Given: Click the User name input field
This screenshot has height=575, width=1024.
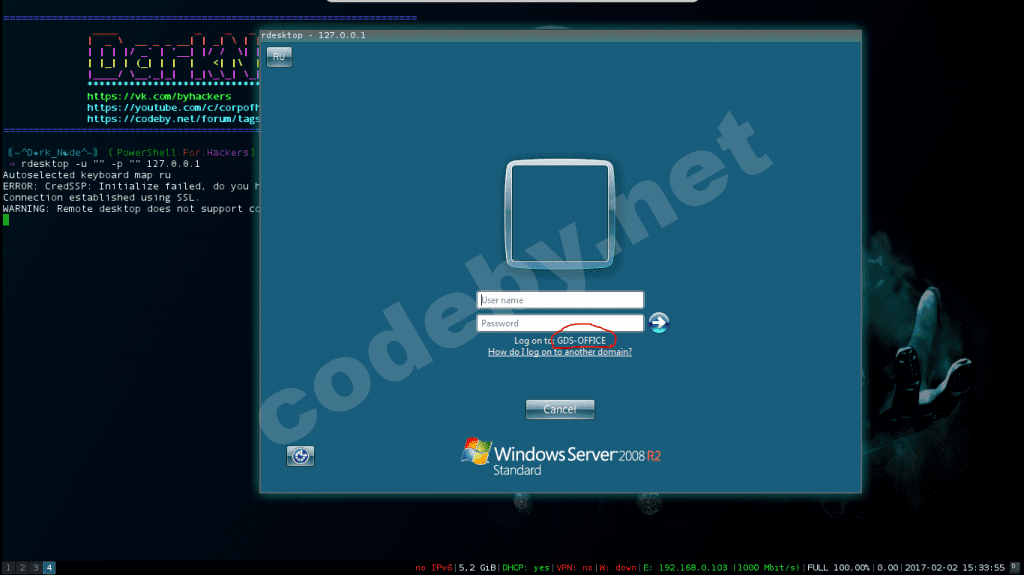Looking at the screenshot, I should point(560,300).
